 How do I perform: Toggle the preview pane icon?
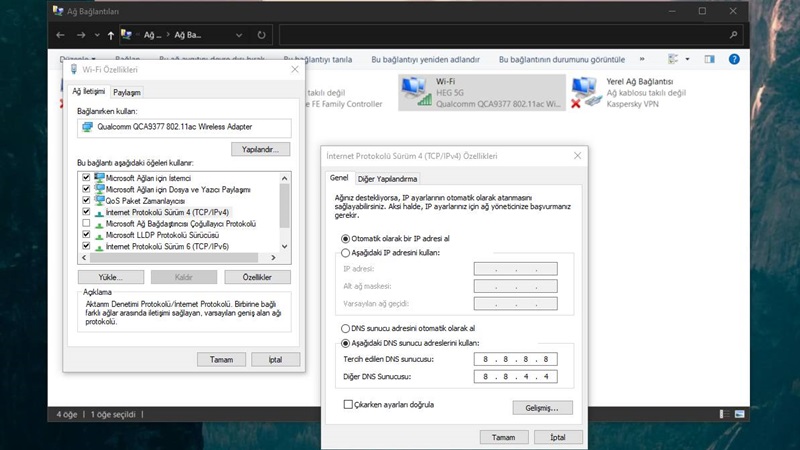click(709, 59)
